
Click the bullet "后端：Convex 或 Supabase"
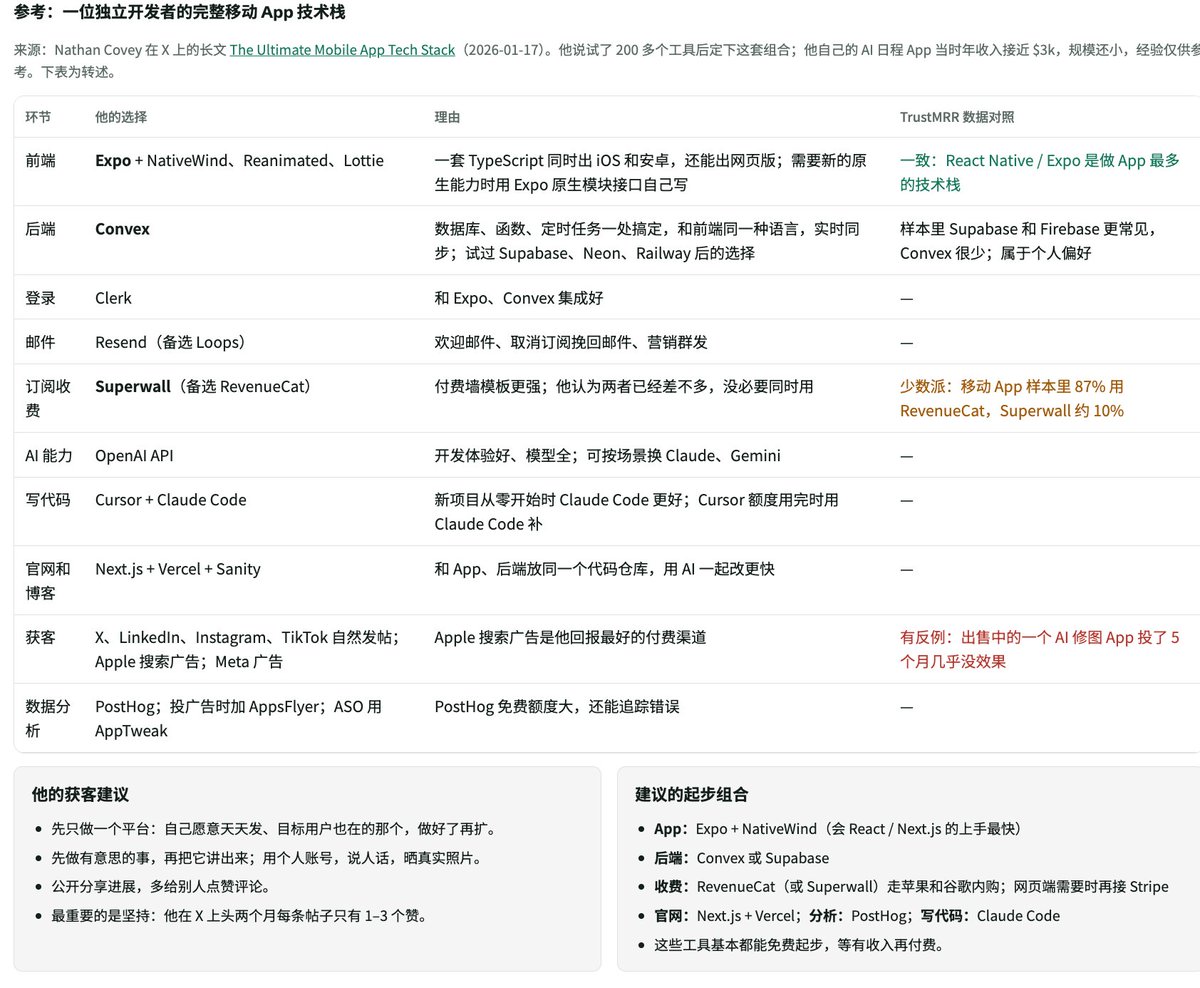coord(741,858)
